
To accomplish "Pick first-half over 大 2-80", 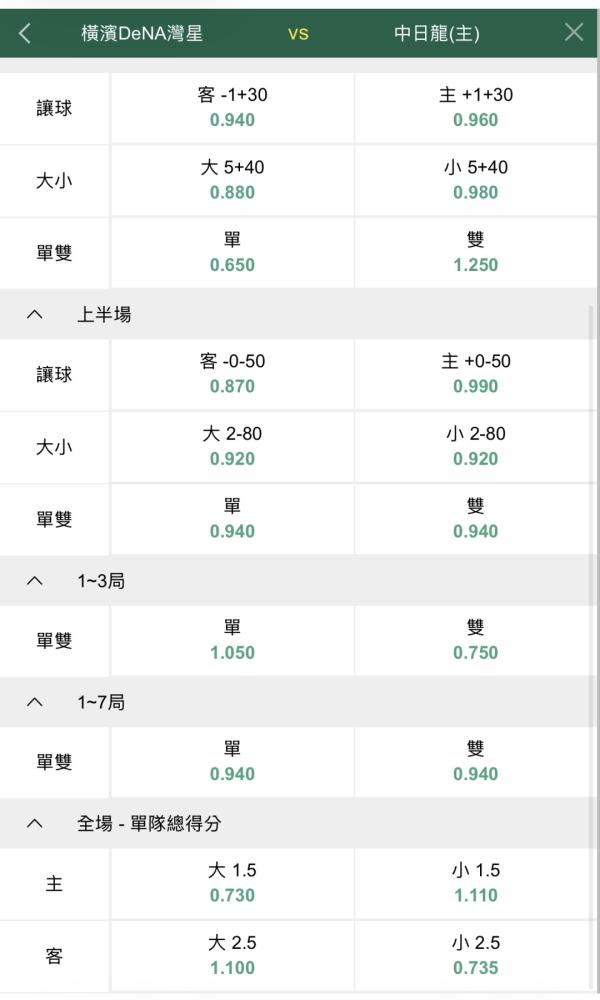I will (x=232, y=447).
